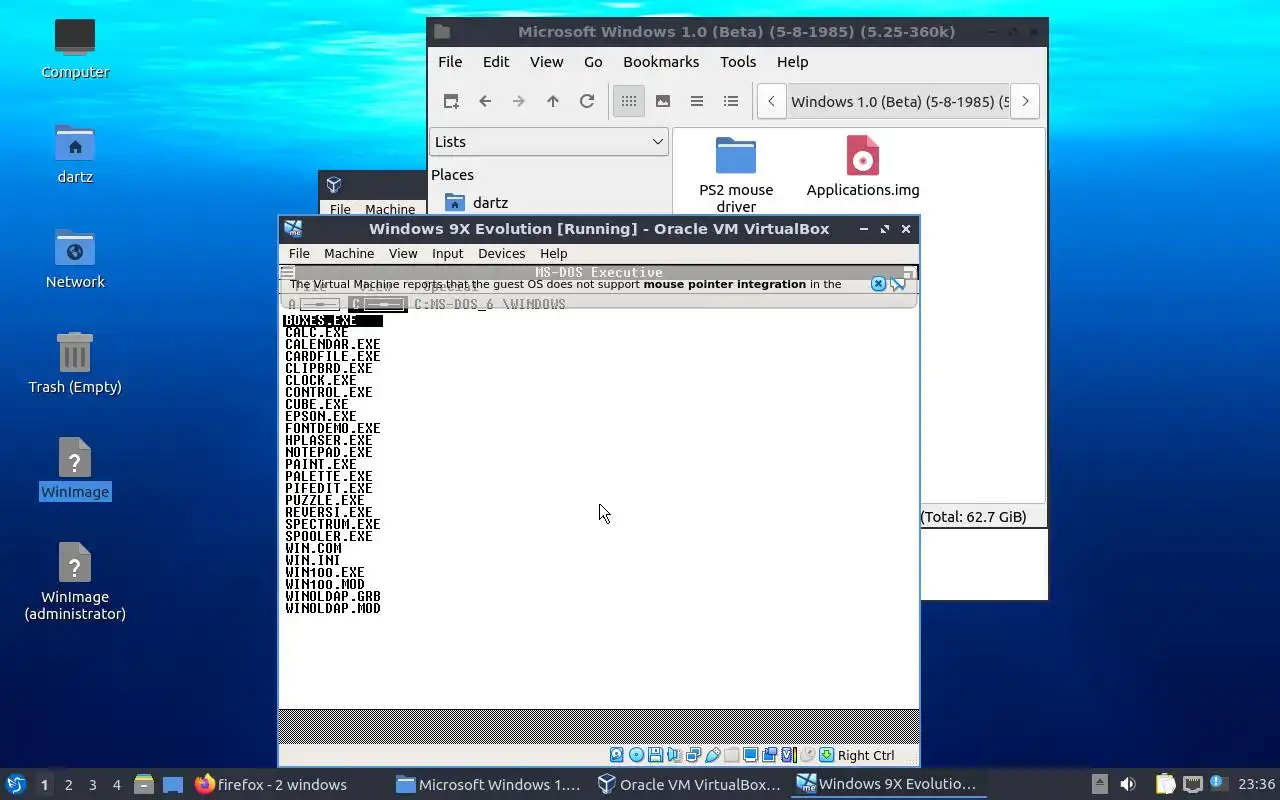Go back in the file manager
The image size is (1280, 800).
pyautogui.click(x=485, y=101)
